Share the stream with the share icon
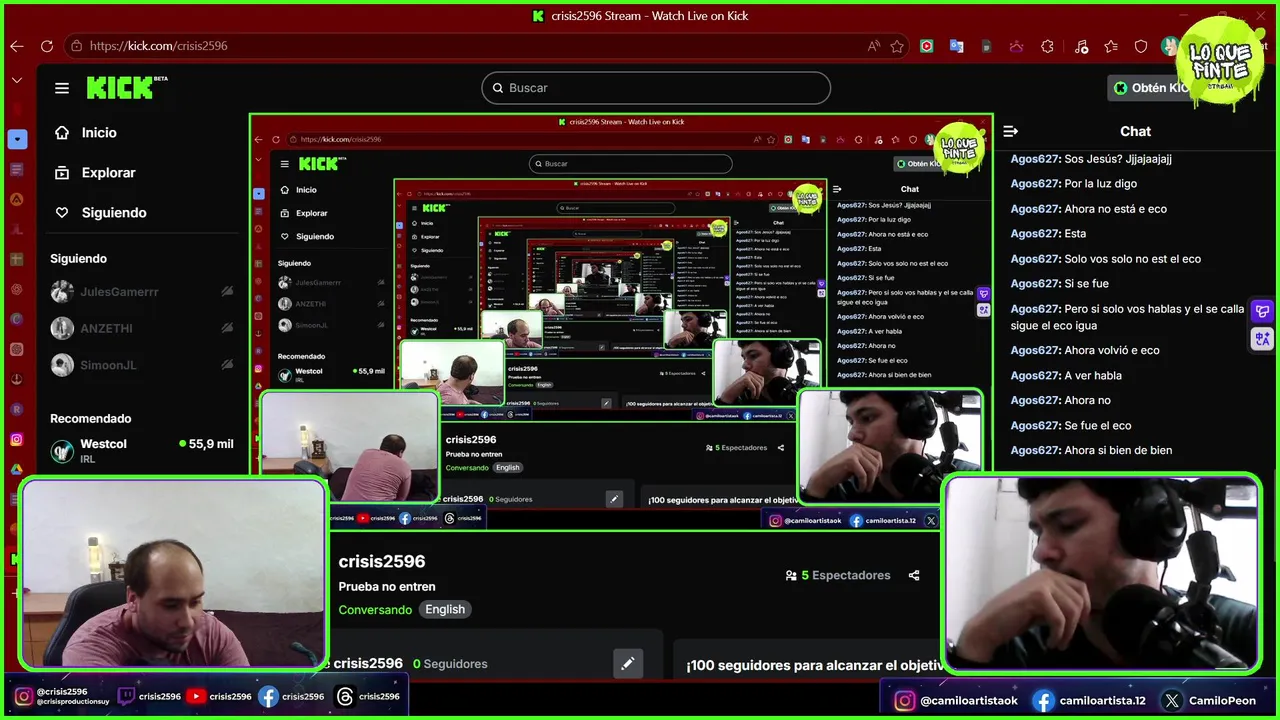Image resolution: width=1280 pixels, height=720 pixels. point(914,576)
